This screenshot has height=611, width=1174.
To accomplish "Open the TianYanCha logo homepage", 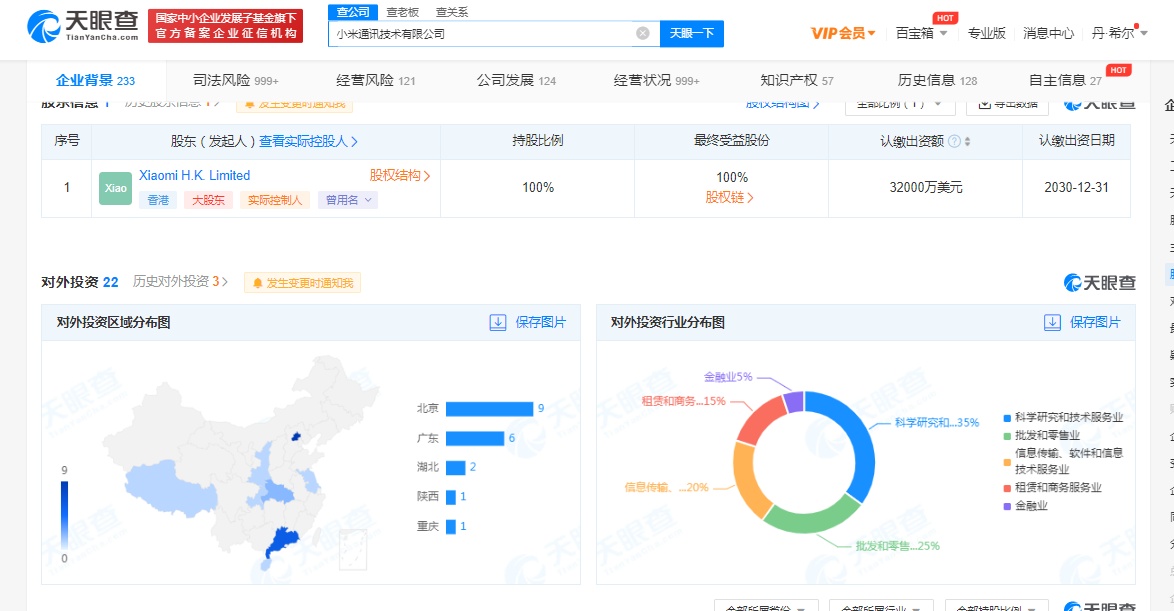I will [83, 26].
